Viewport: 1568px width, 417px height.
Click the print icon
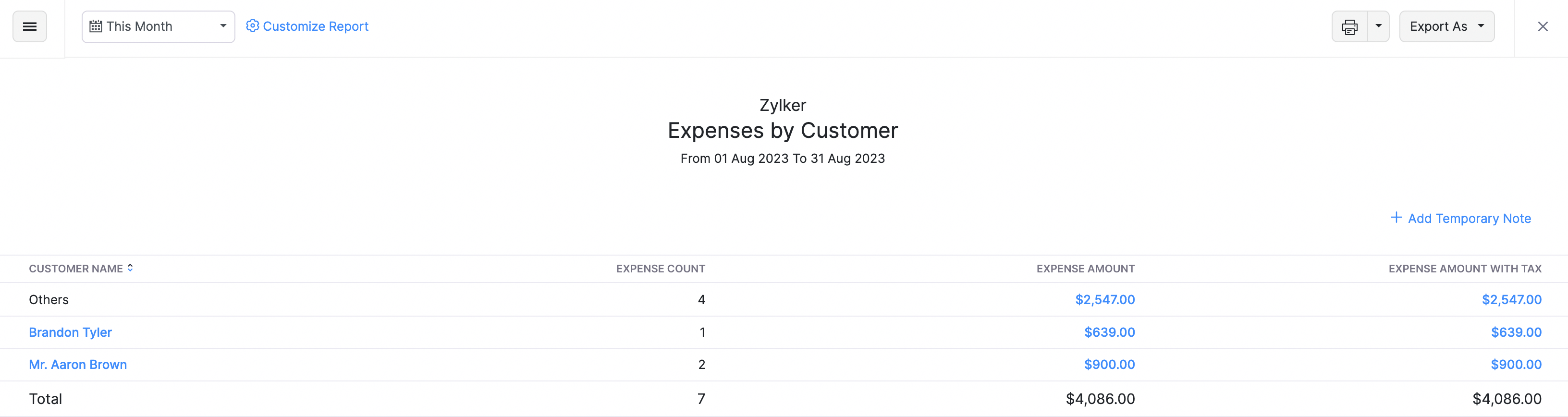click(x=1349, y=26)
